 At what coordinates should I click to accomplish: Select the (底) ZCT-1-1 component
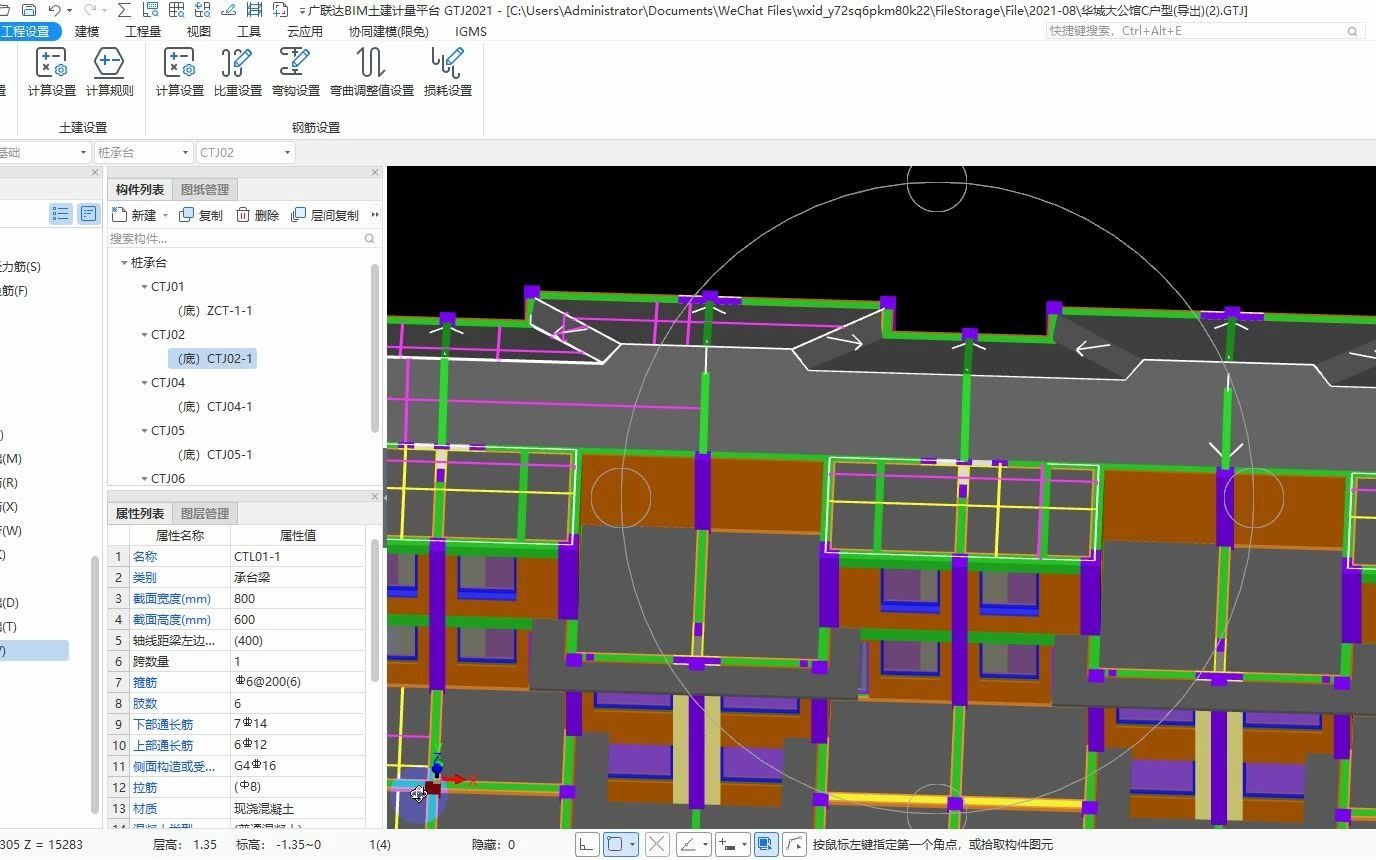[x=215, y=311]
